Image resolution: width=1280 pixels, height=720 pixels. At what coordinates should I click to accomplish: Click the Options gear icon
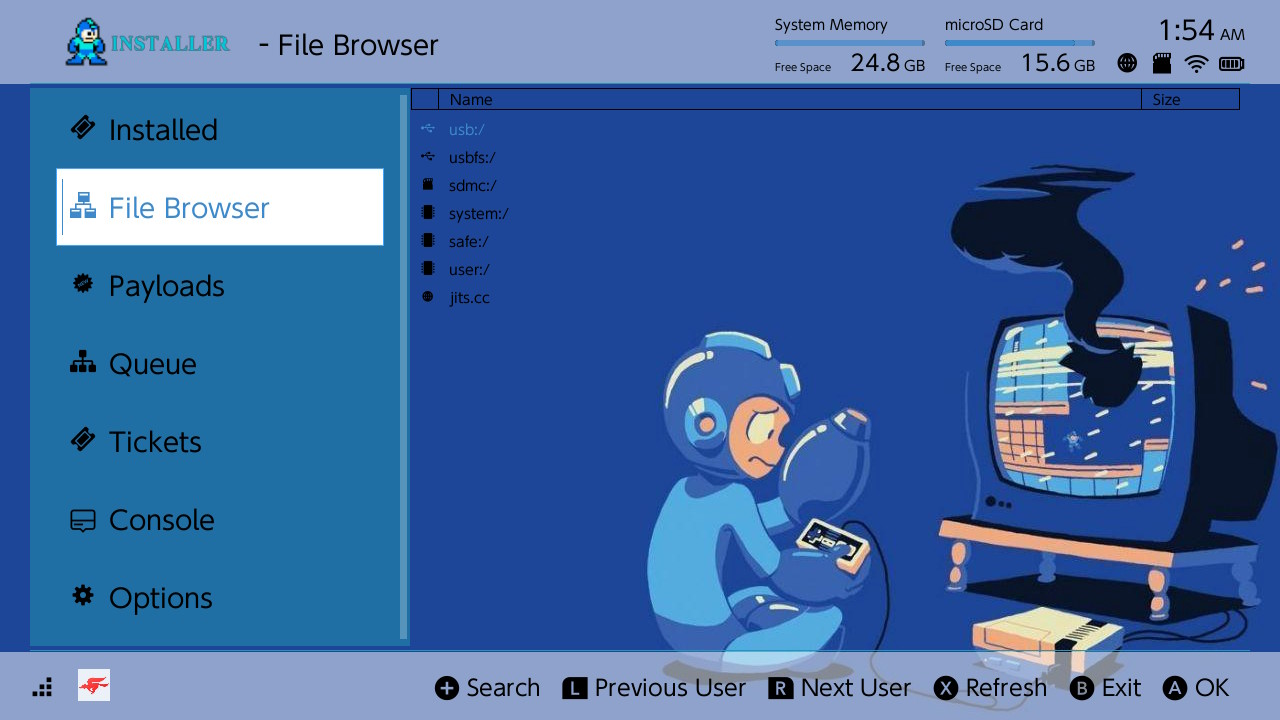tap(83, 596)
